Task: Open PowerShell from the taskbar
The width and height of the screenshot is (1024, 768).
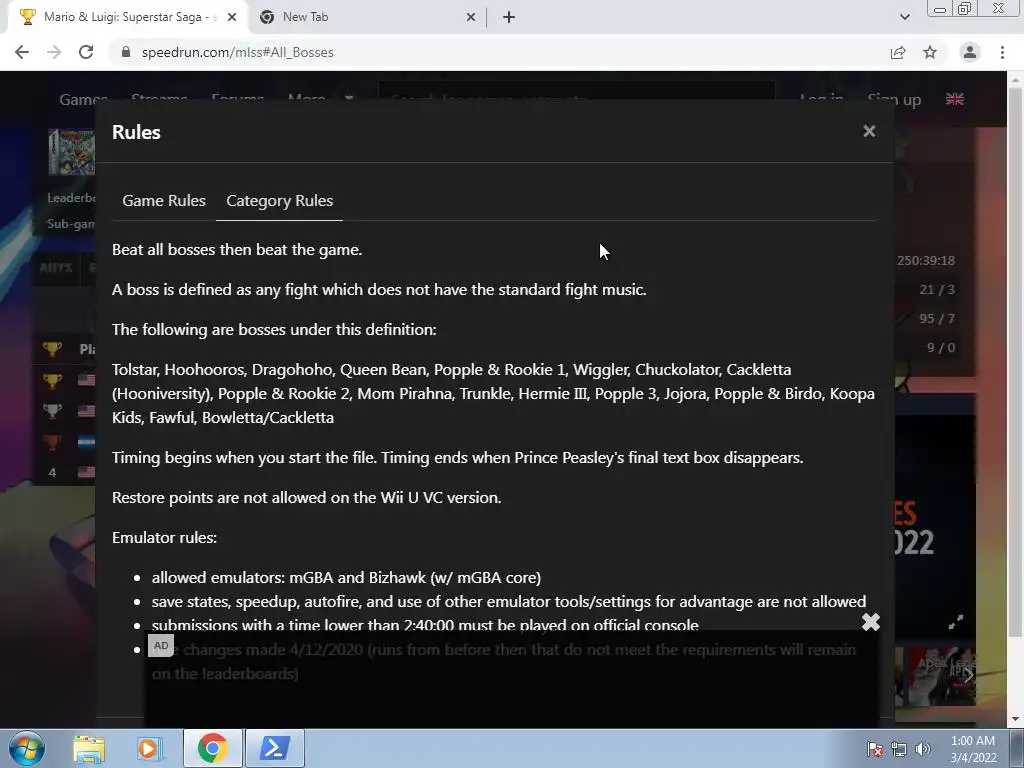Action: click(274, 748)
